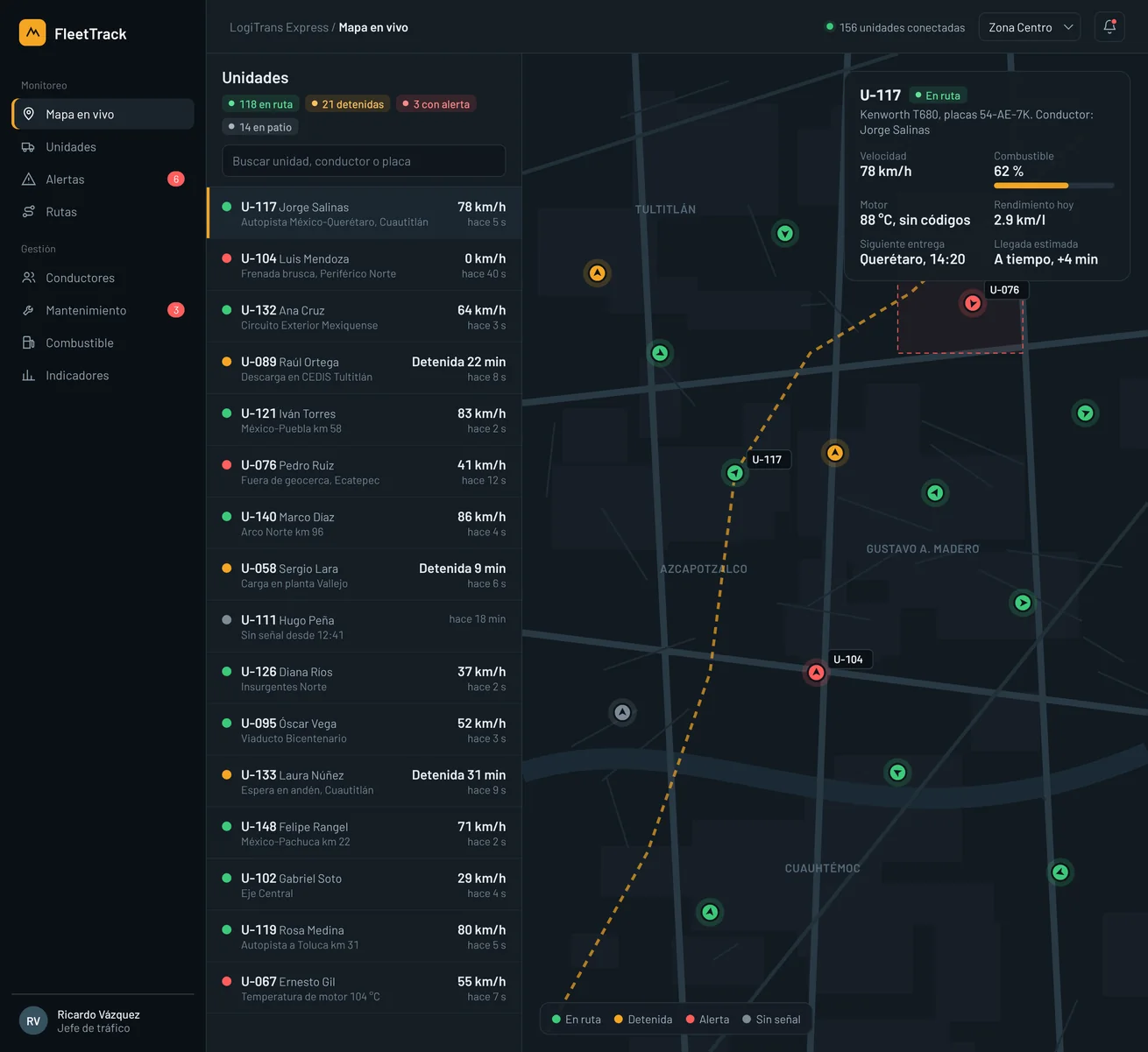Viewport: 1148px width, 1052px height.
Task: Select the U-076 alert marker on map
Action: coord(973,303)
